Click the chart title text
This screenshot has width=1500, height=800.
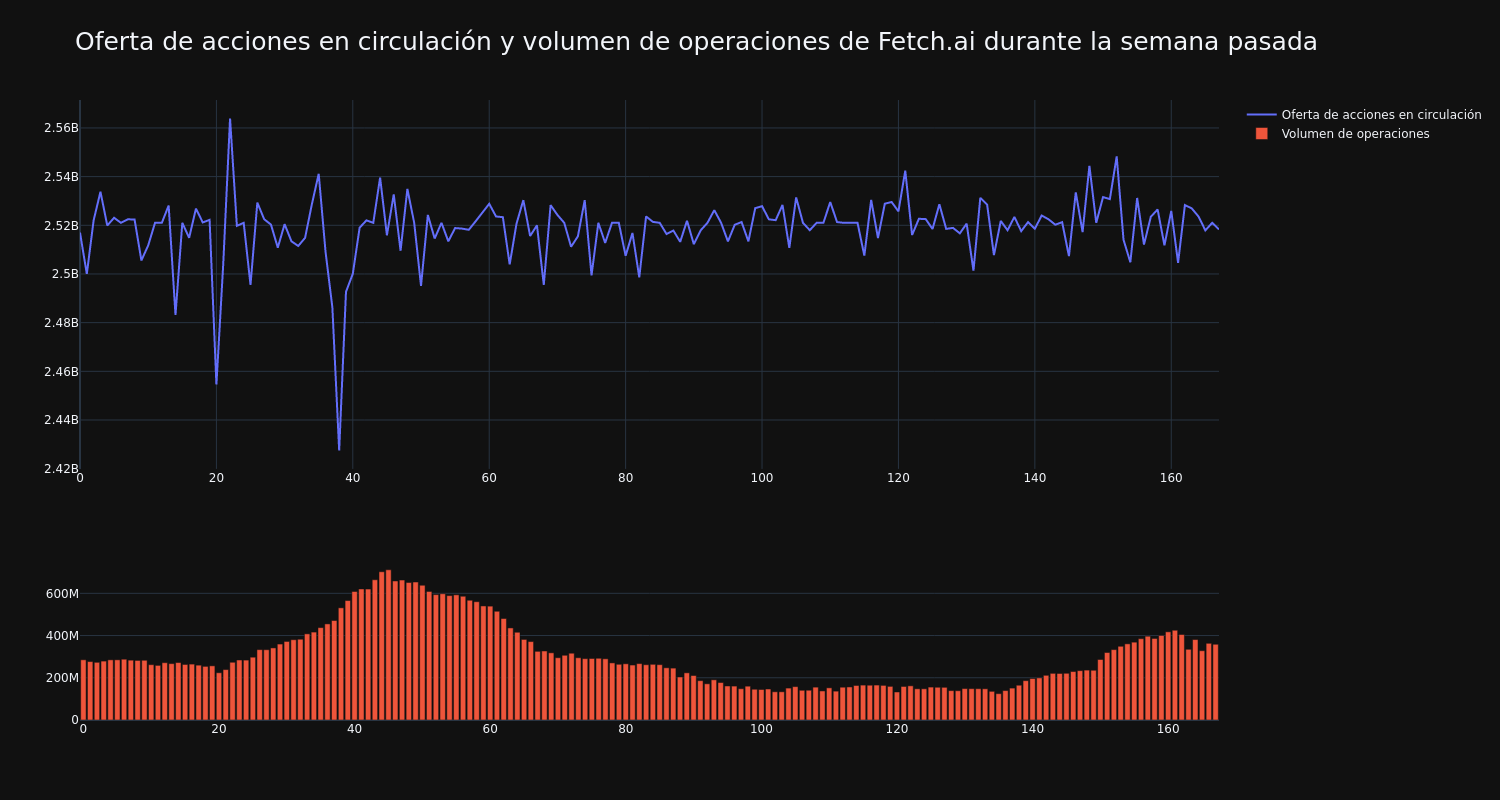tap(696, 42)
